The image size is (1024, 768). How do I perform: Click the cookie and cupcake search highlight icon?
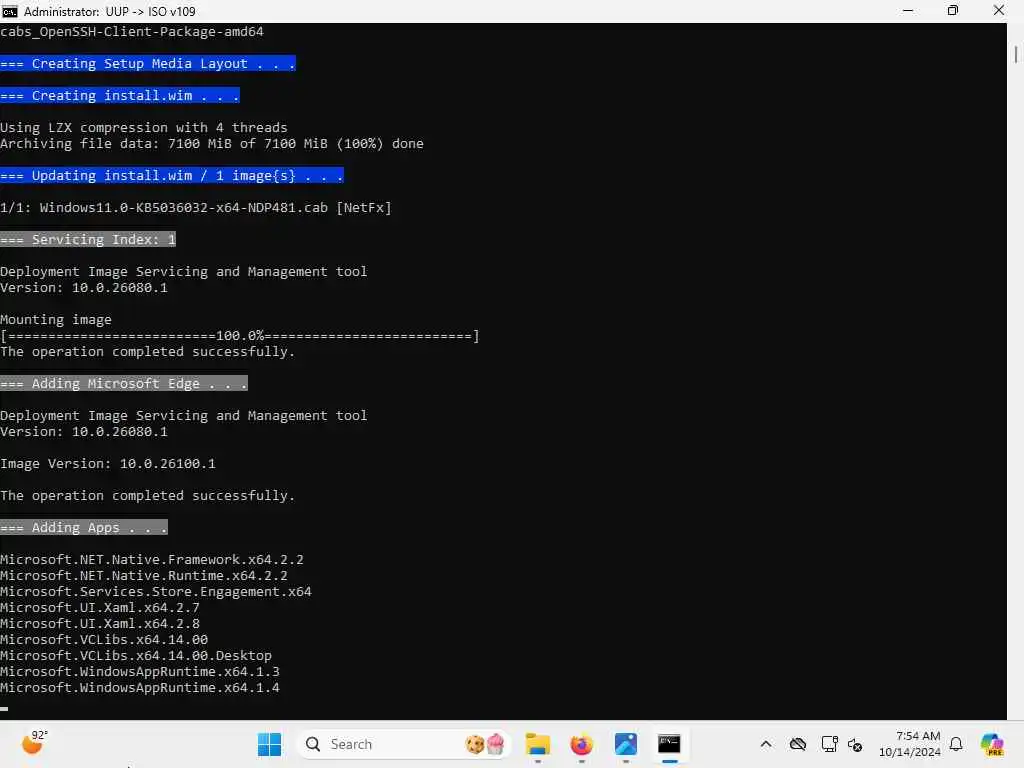[485, 744]
